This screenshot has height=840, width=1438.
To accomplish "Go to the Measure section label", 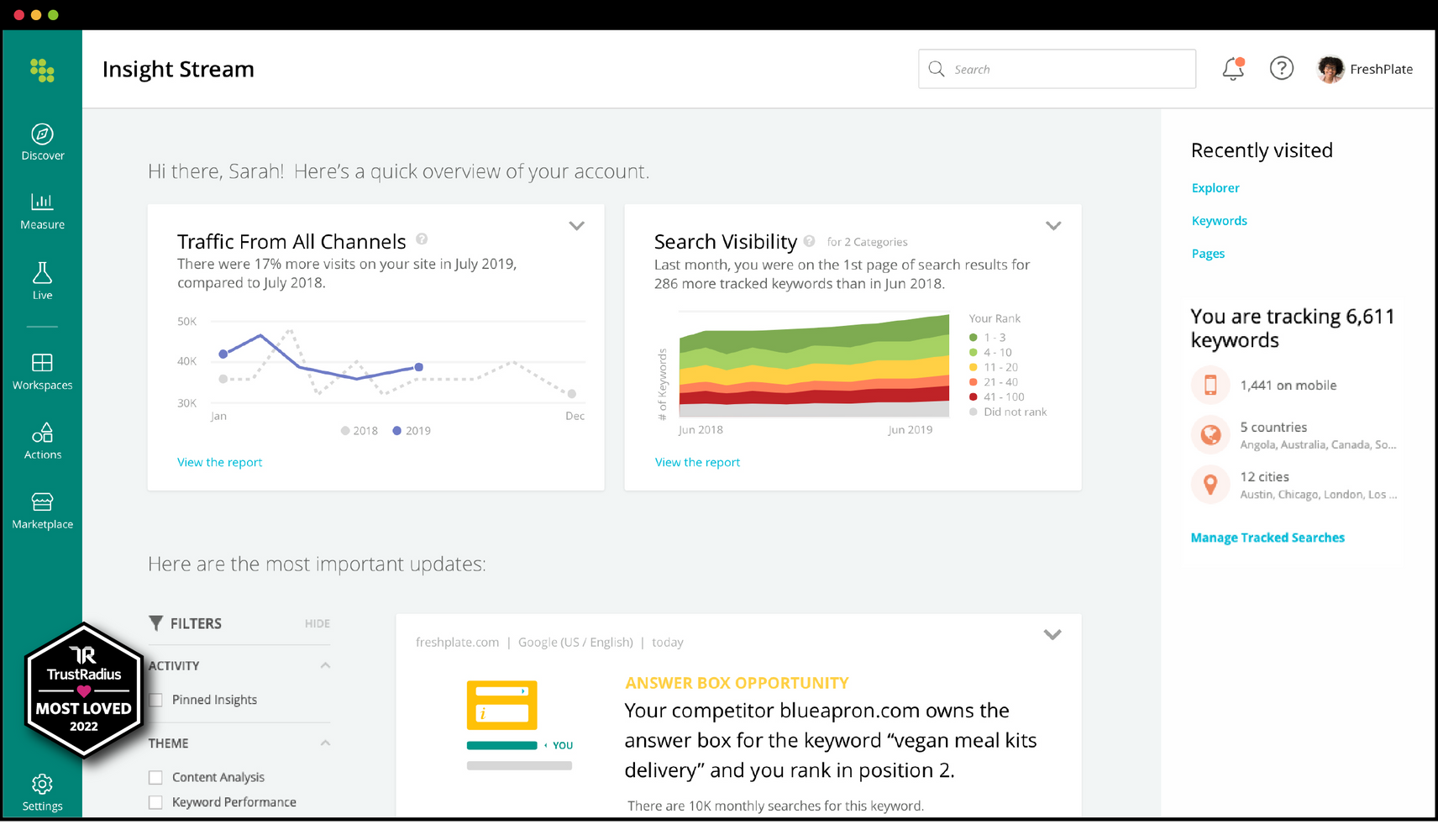I will click(x=43, y=224).
